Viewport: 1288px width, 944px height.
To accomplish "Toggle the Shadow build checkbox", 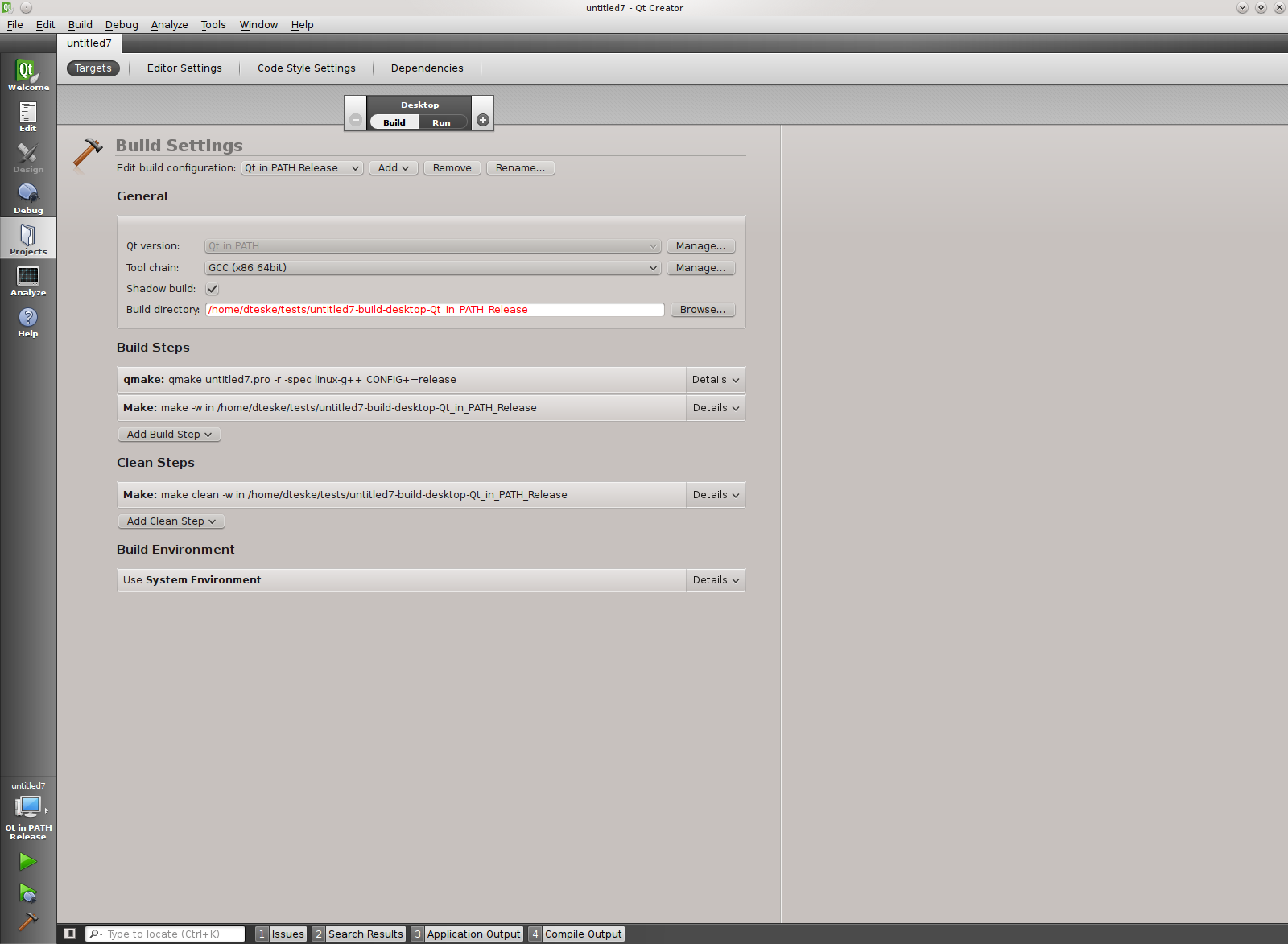I will click(x=213, y=289).
